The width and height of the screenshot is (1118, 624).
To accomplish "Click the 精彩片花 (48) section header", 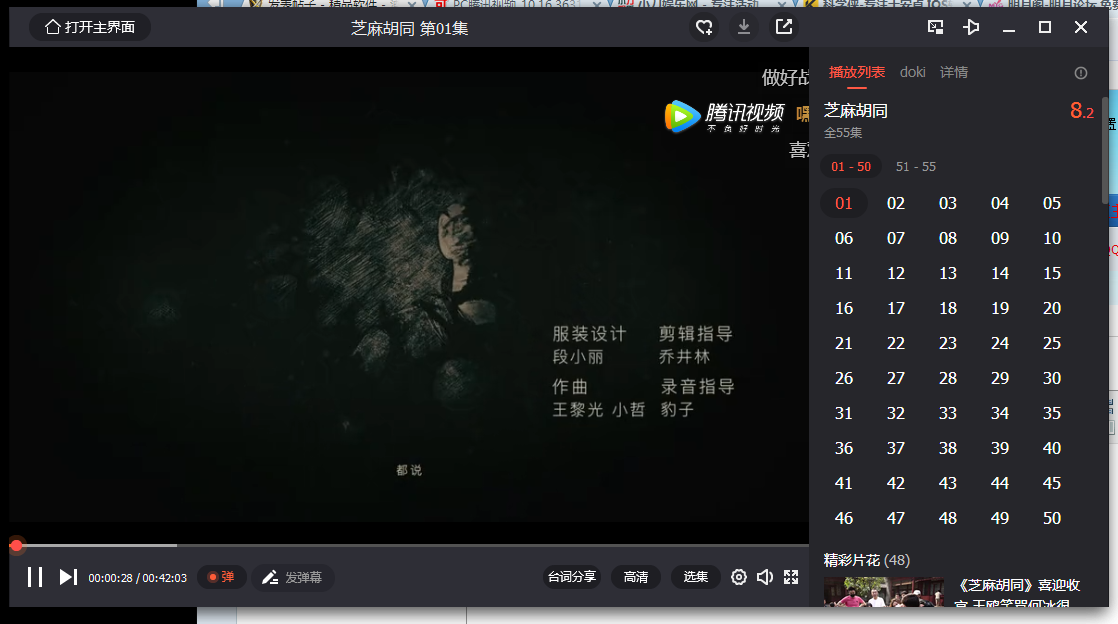I will click(866, 560).
